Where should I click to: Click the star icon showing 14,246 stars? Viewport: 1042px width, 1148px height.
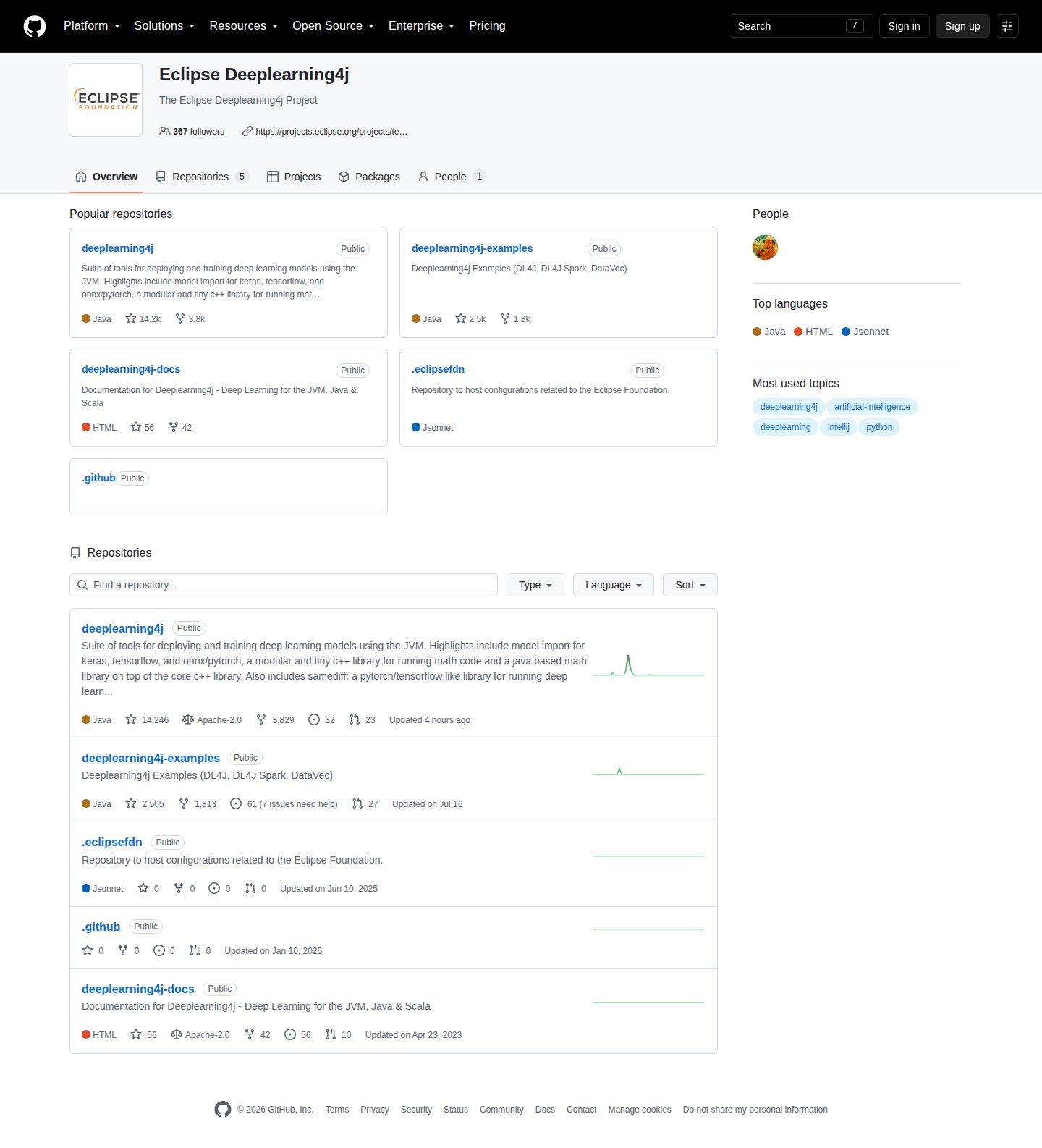pos(131,719)
